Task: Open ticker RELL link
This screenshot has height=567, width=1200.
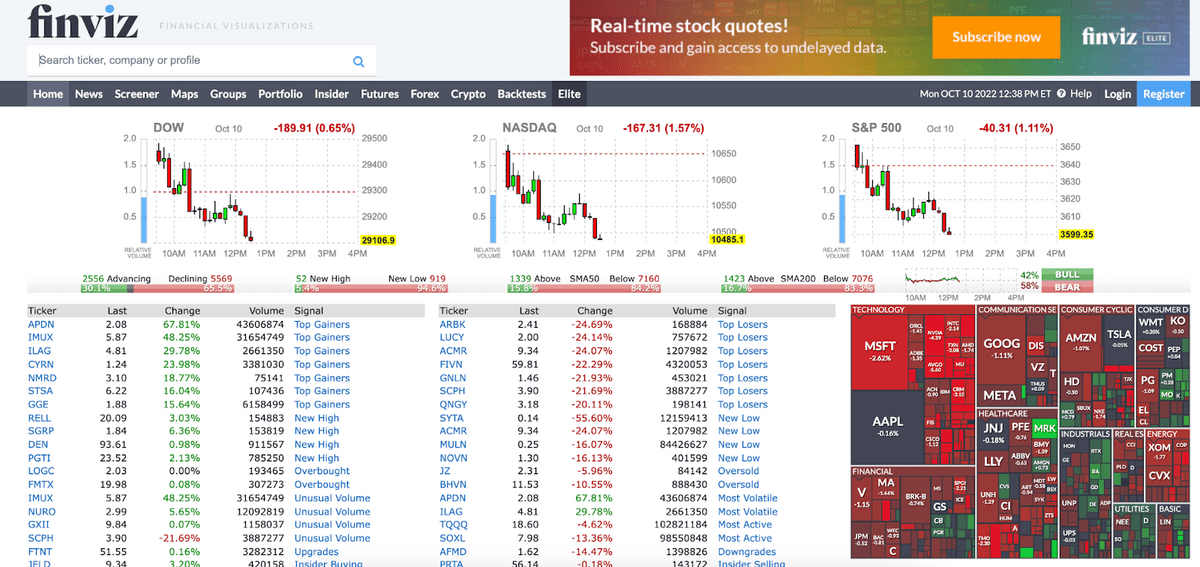Action: (40, 418)
